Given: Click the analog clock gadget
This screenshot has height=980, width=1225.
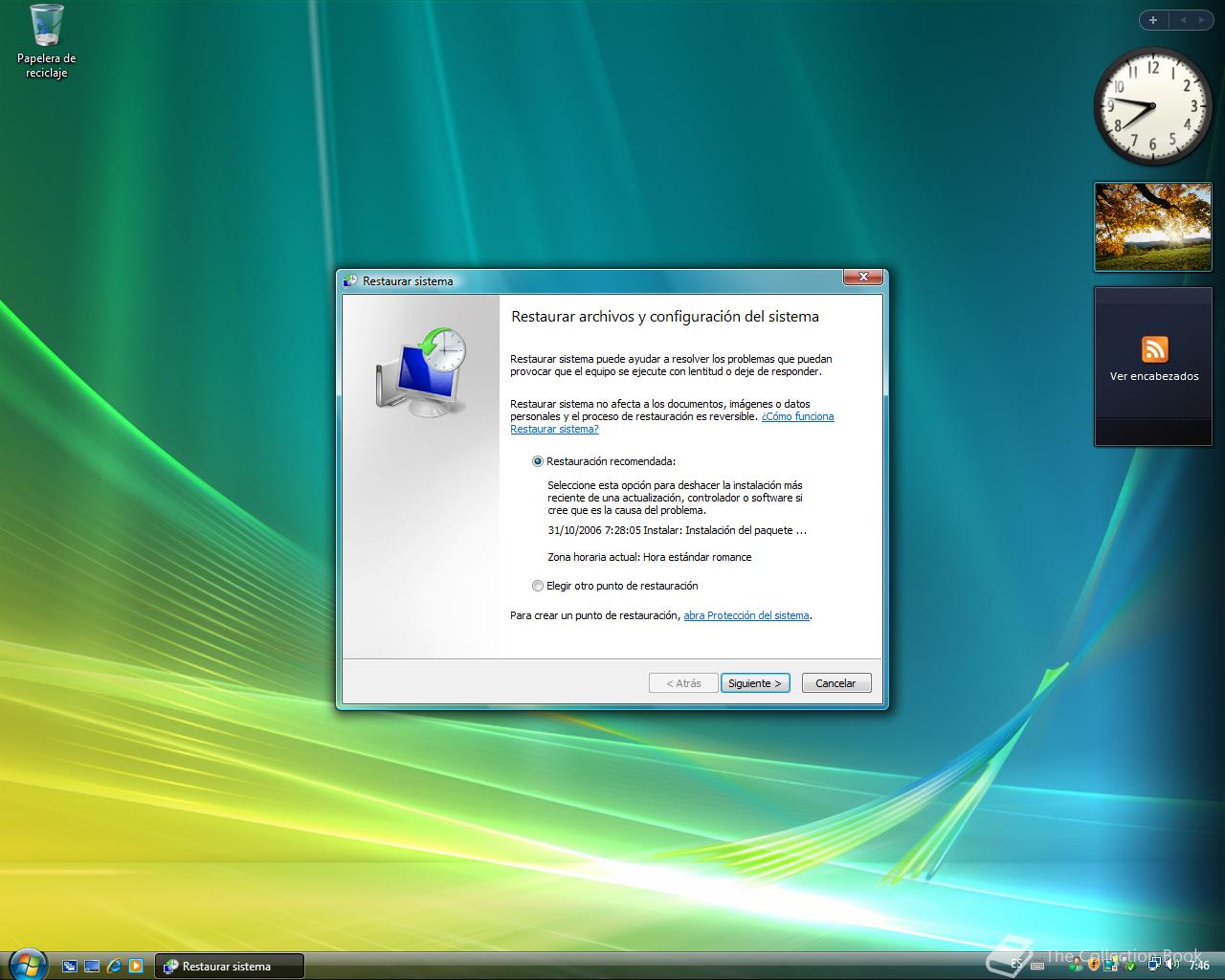Looking at the screenshot, I should [1152, 106].
